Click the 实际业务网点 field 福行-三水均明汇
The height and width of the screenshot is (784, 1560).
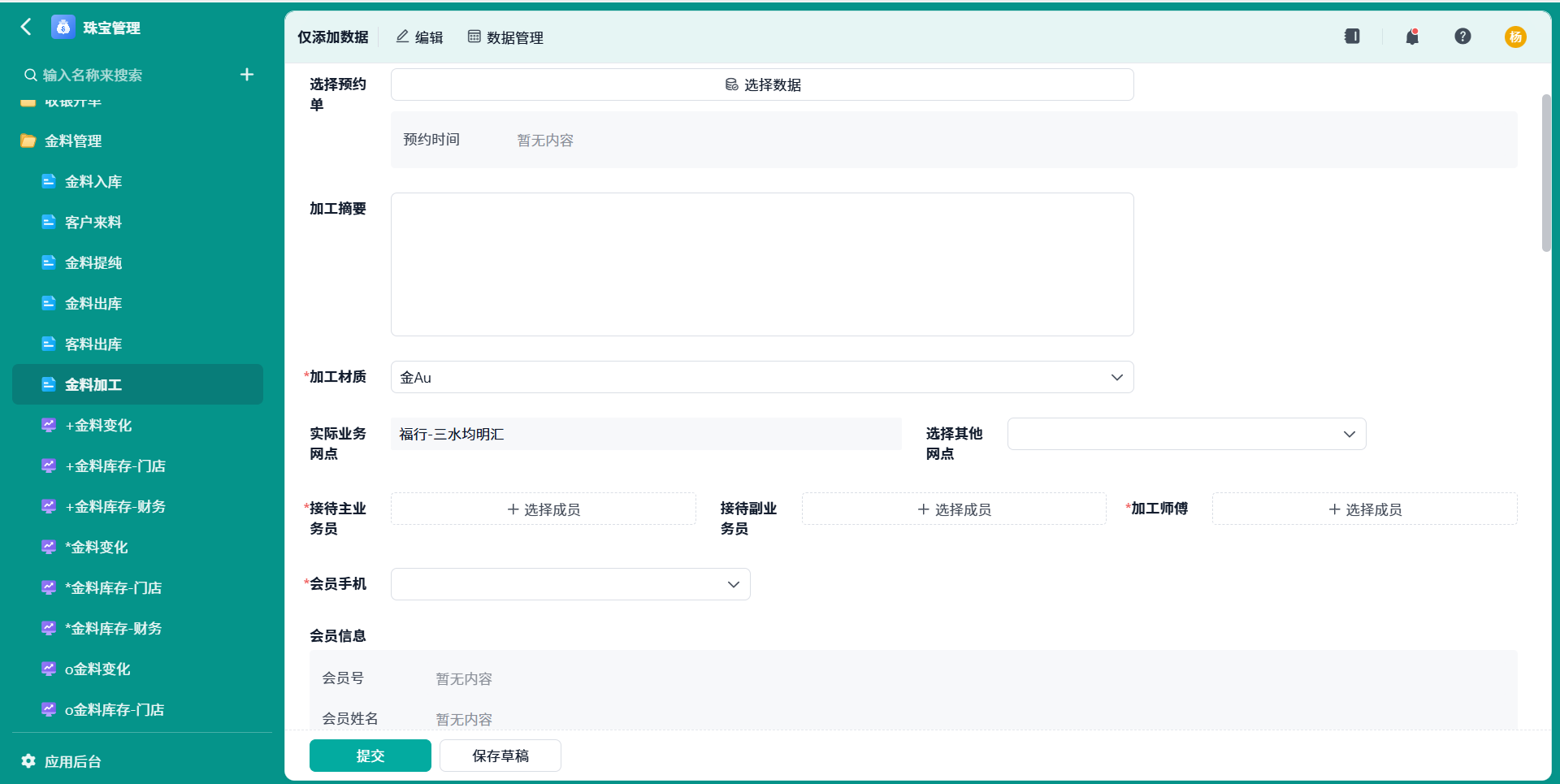[646, 434]
